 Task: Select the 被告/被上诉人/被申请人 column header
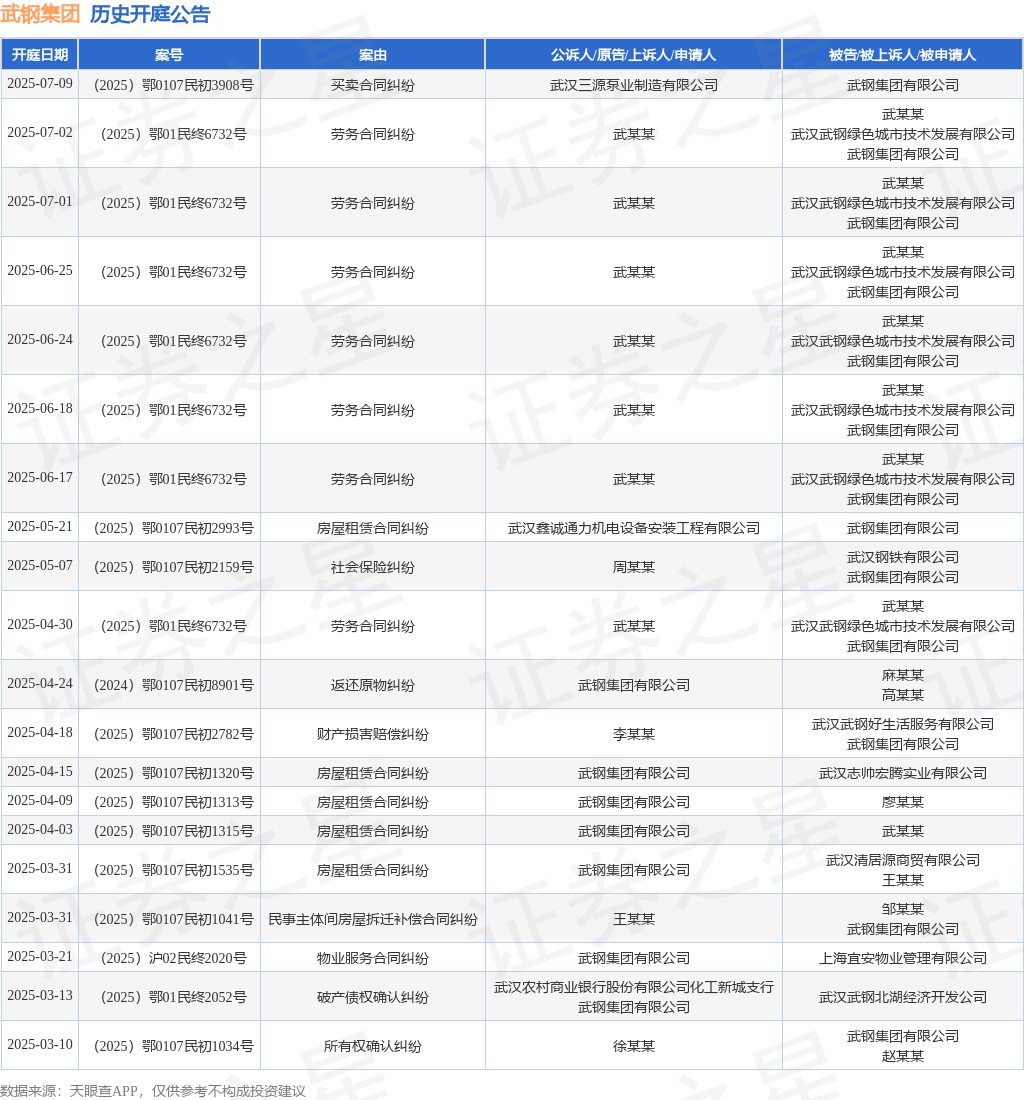pyautogui.click(x=903, y=55)
